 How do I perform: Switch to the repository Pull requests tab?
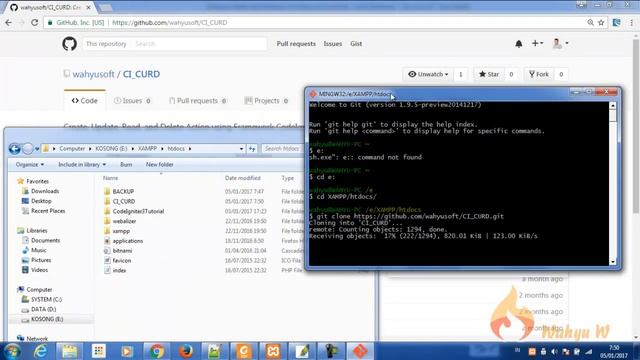coord(198,100)
